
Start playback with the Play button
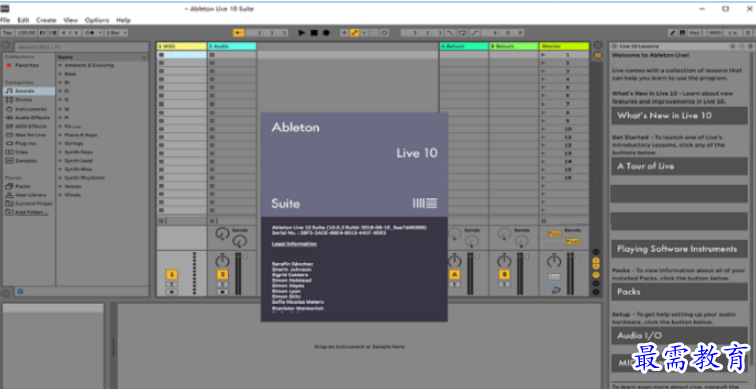point(302,33)
